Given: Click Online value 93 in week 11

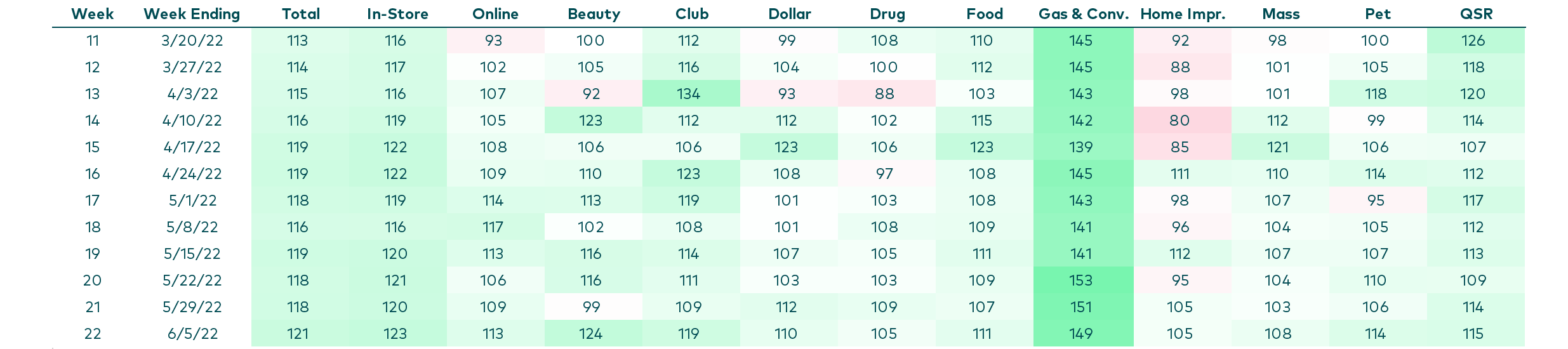Looking at the screenshot, I should tap(493, 41).
